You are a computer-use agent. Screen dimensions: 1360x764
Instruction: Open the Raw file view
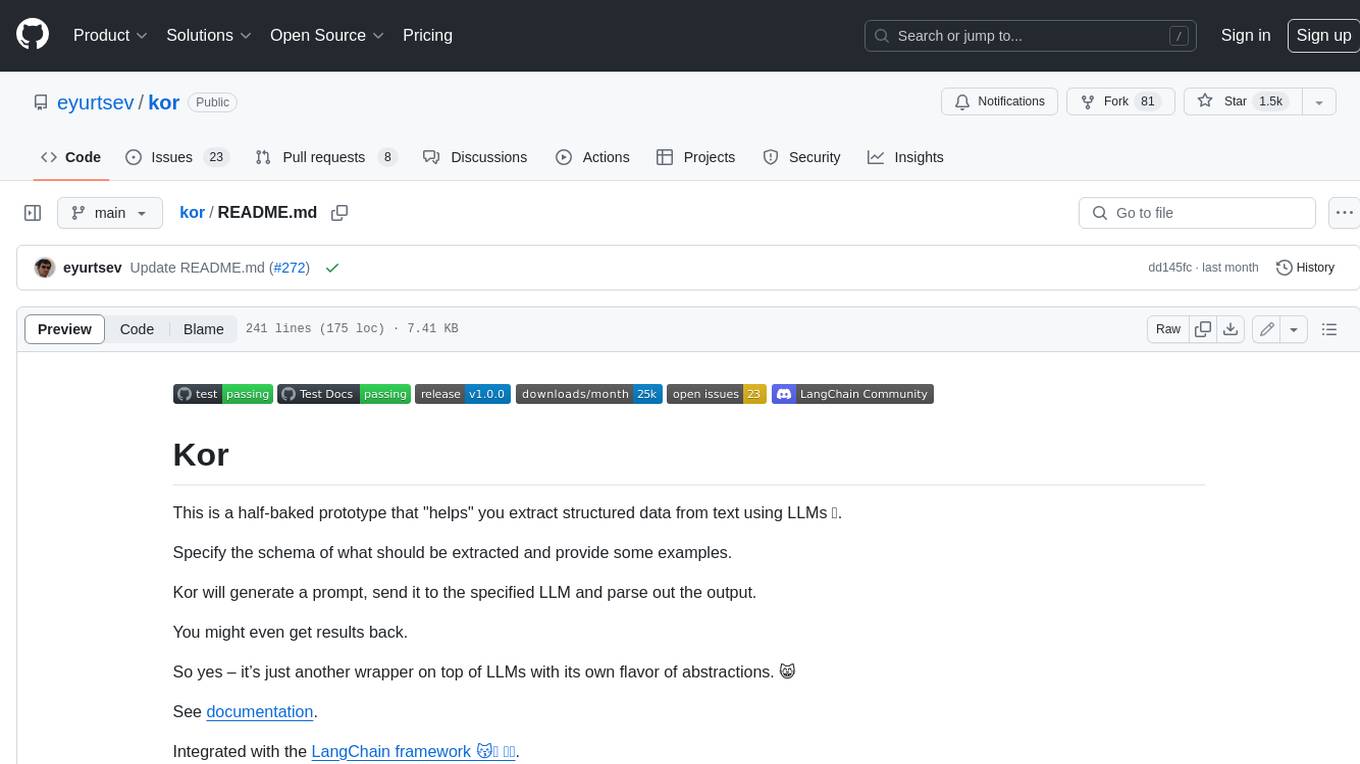coord(1168,329)
